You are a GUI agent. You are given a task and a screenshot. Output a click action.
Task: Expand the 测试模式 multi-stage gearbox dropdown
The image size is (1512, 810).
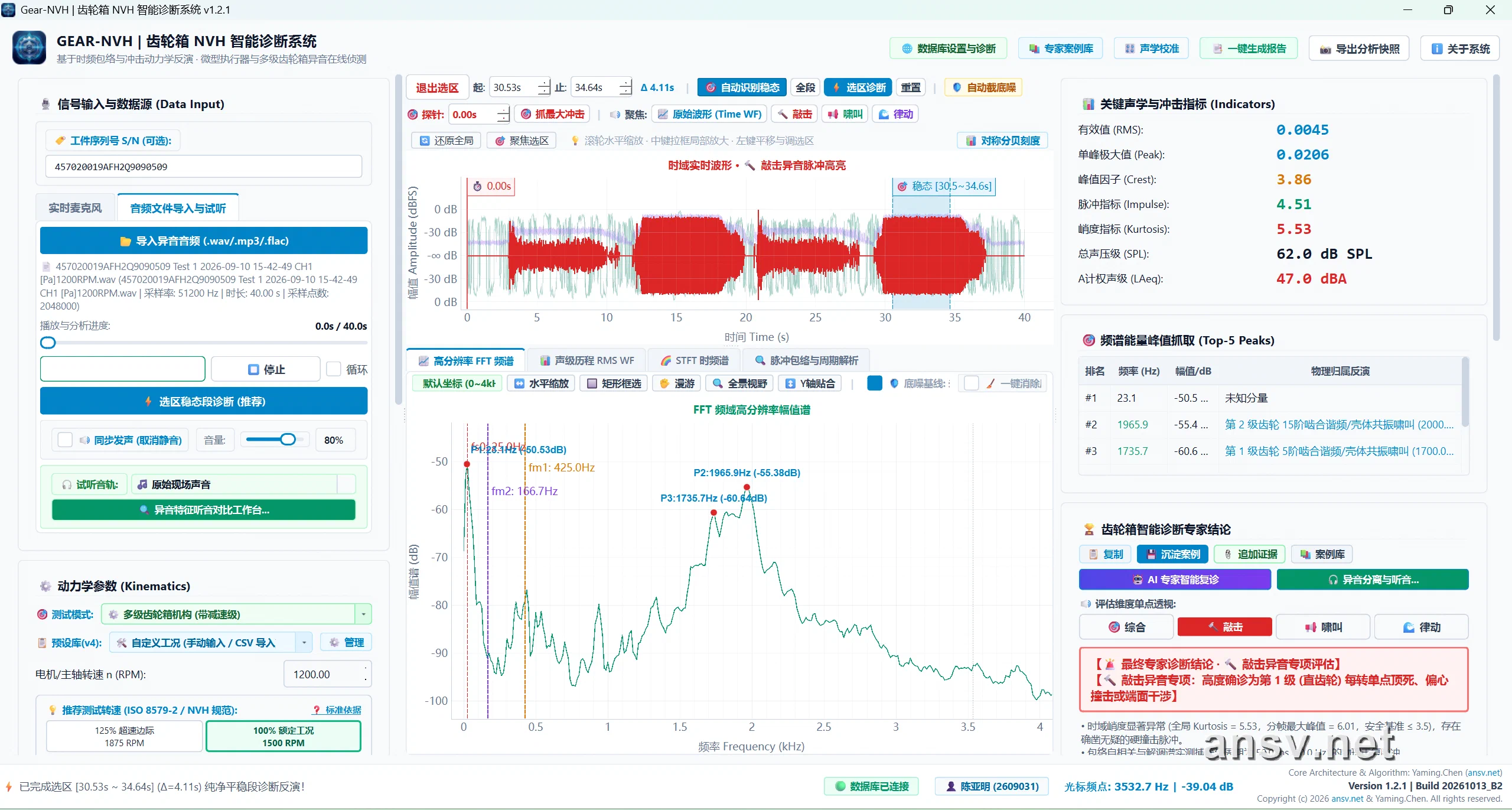[x=363, y=614]
